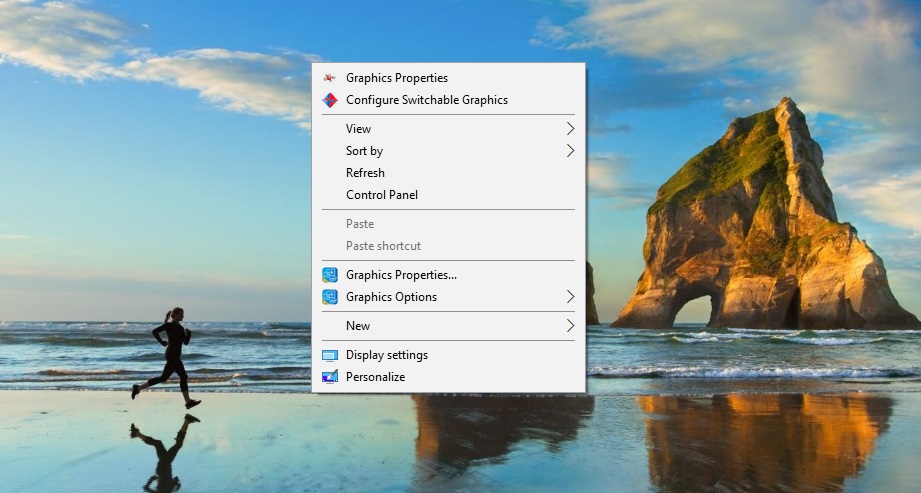Image resolution: width=921 pixels, height=493 pixels.
Task: Choose Personalize from the menu
Action: click(449, 377)
